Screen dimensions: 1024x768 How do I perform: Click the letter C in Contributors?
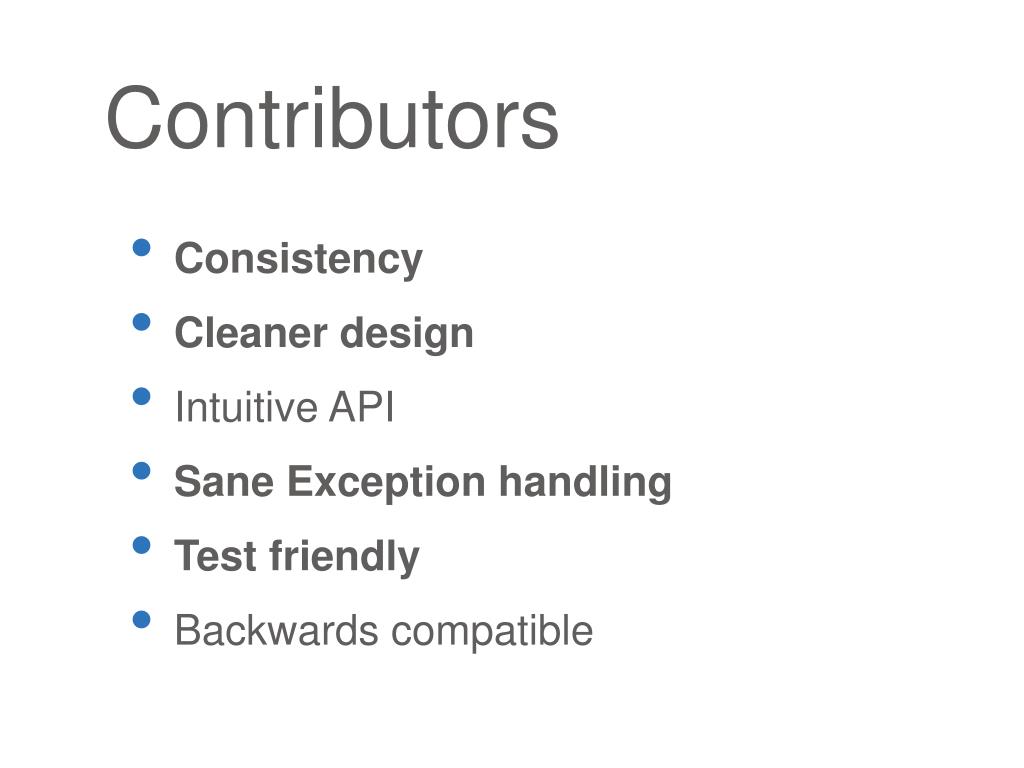134,118
